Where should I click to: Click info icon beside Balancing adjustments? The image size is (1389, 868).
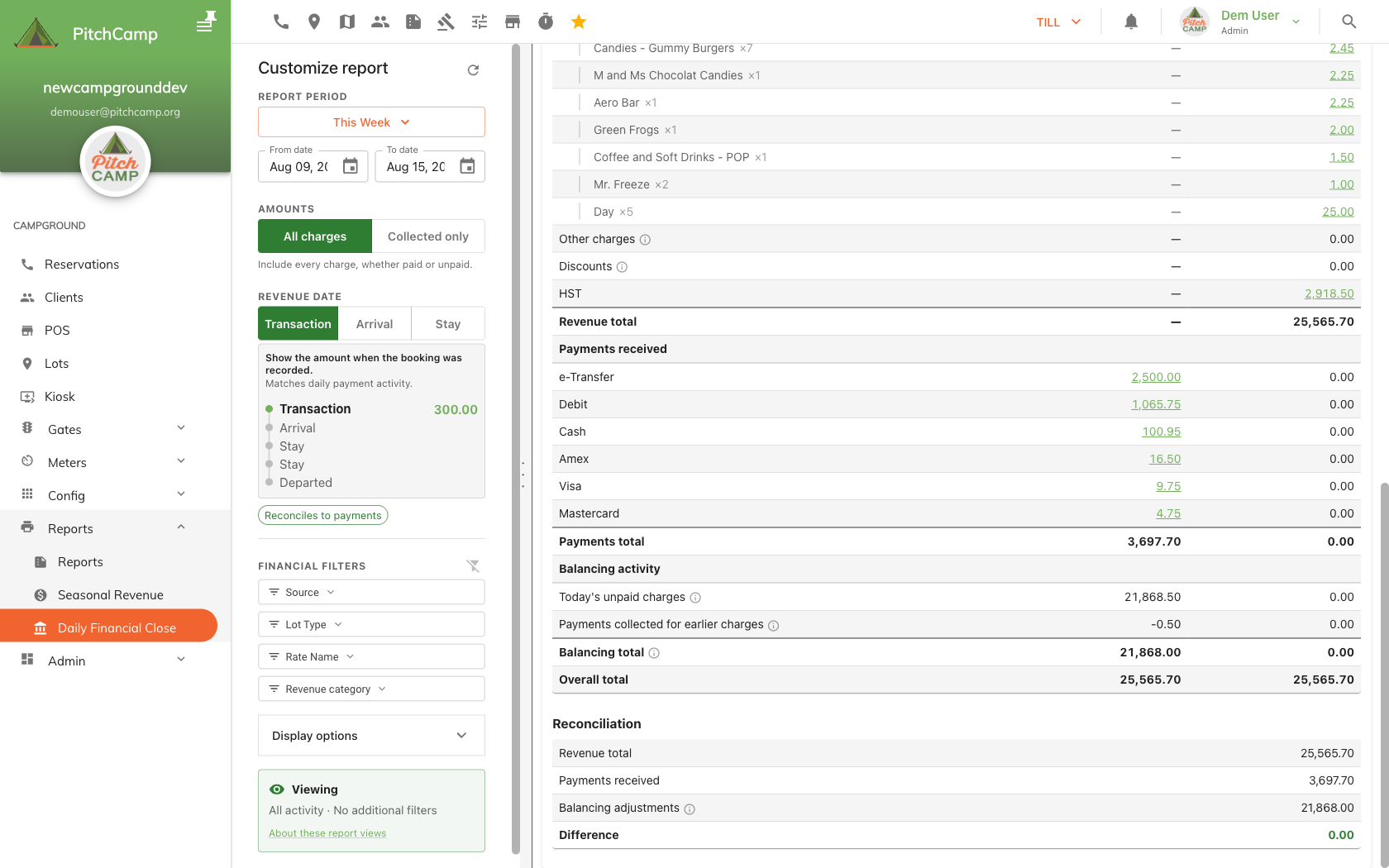coord(690,808)
